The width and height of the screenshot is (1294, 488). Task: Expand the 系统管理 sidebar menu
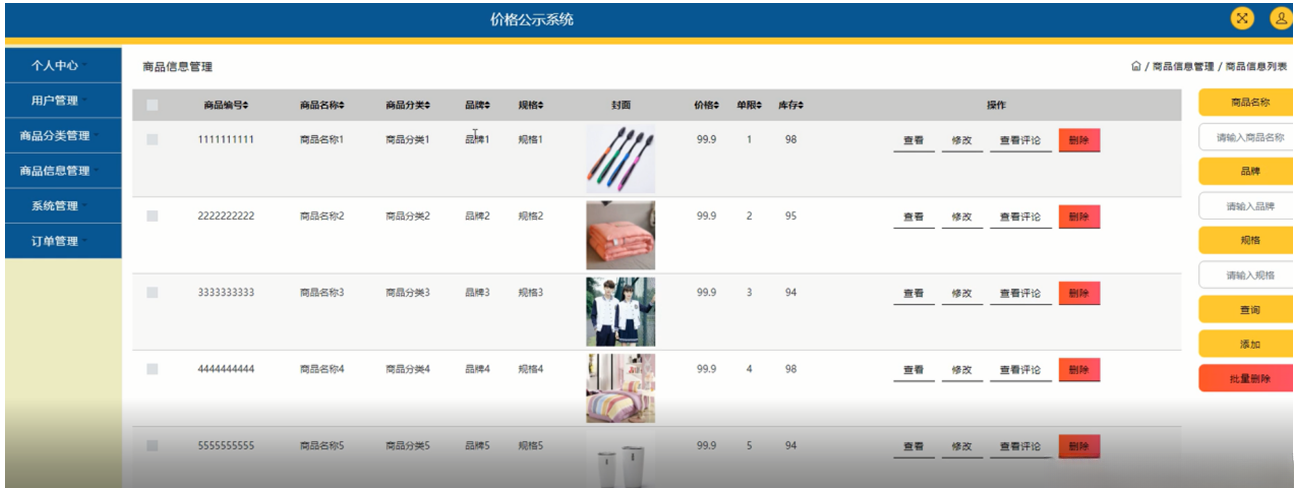click(x=63, y=205)
